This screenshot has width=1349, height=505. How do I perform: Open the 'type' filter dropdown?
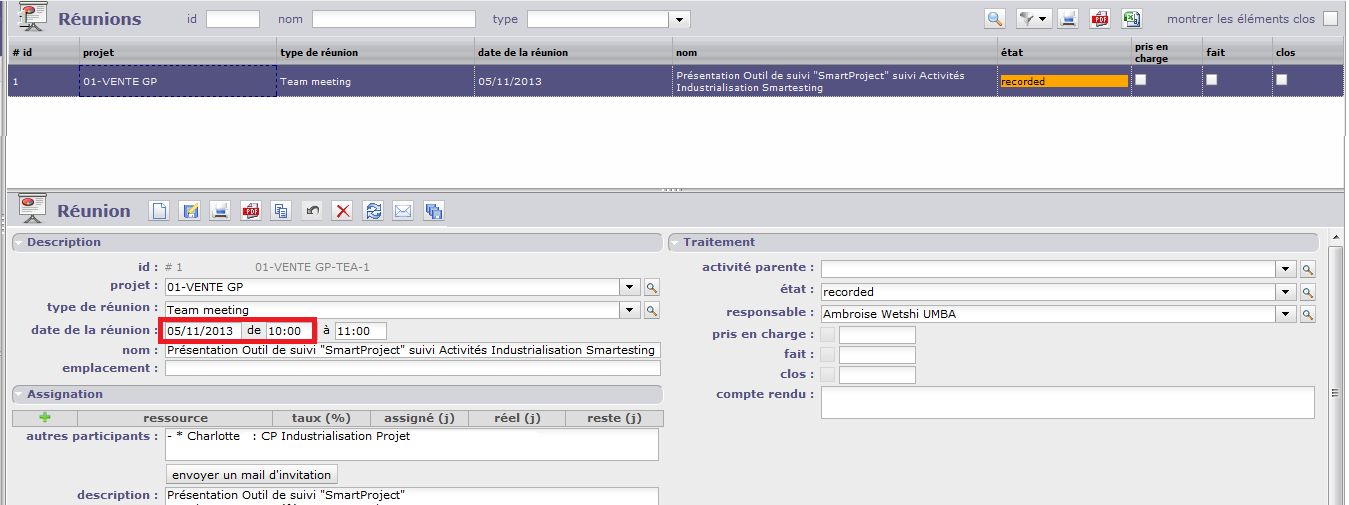680,19
